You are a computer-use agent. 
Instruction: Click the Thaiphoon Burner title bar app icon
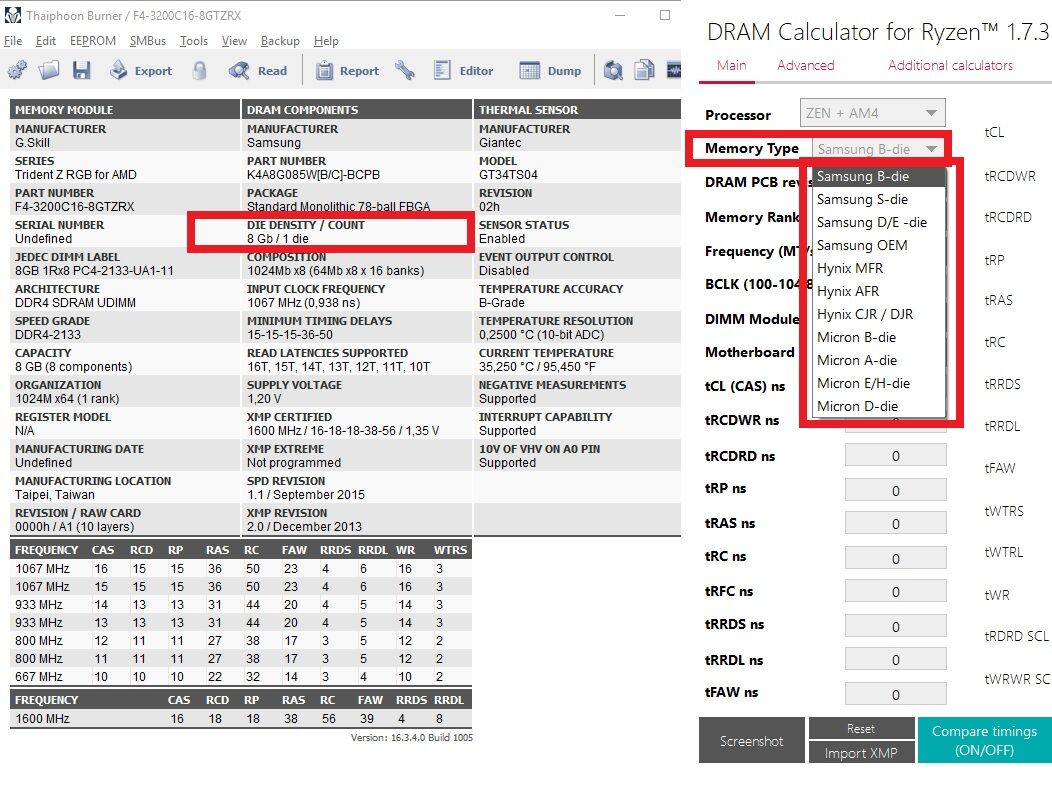click(x=13, y=15)
